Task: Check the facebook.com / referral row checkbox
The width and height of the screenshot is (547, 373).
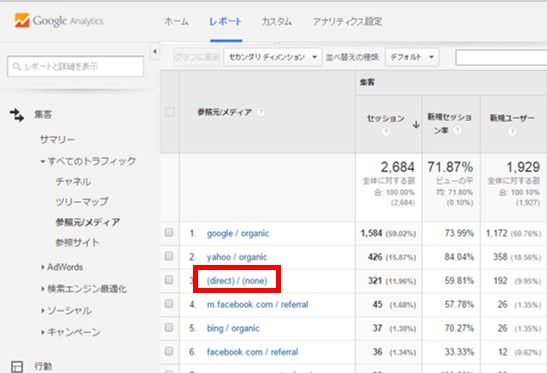Action: [169, 351]
